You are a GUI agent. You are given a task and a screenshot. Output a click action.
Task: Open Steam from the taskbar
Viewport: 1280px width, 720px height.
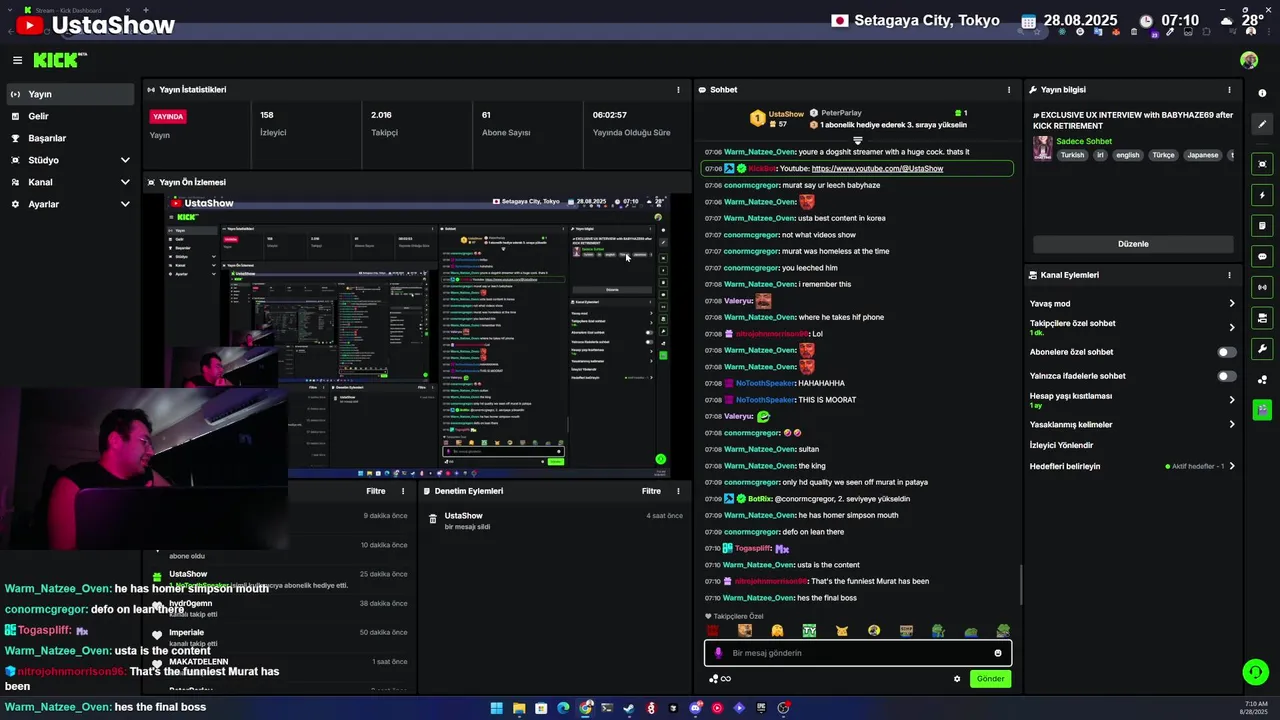point(629,708)
